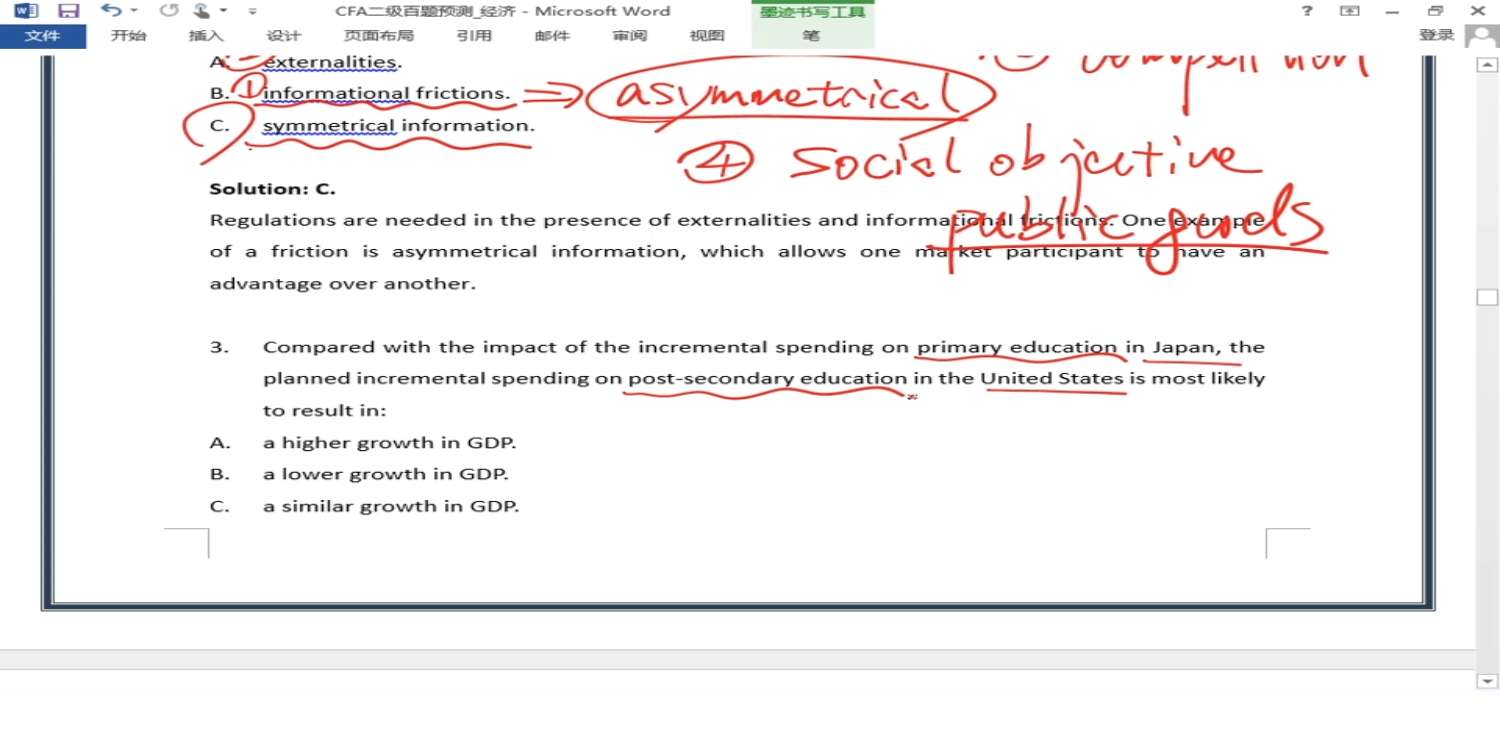This screenshot has height=750, width=1500.
Task: Switch to the 开始 (Home) tab
Action: [128, 36]
